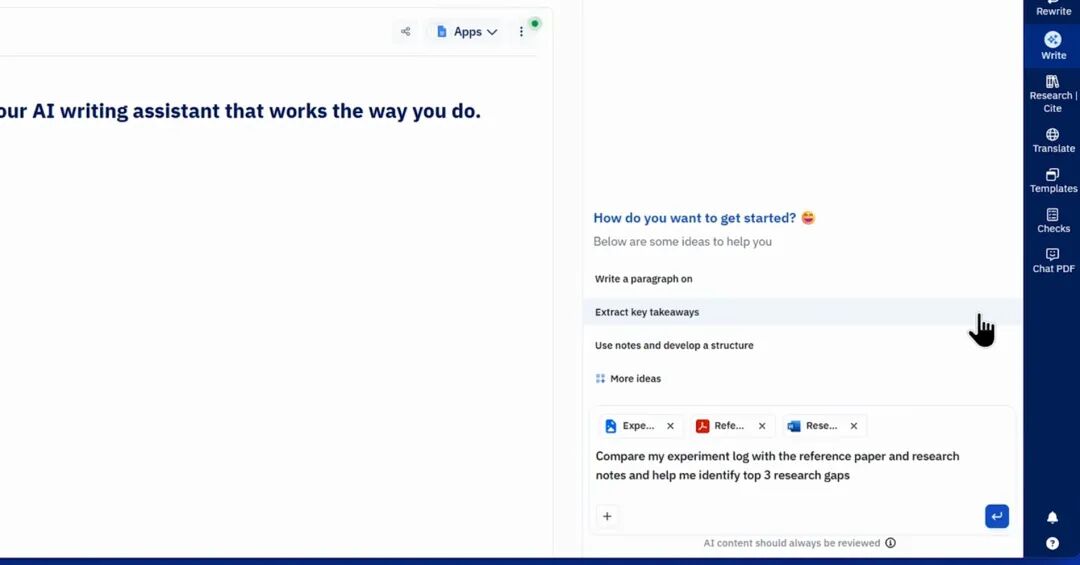This screenshot has width=1080, height=565.
Task: Open the Rewrite tool in sidebar
Action: (x=1053, y=8)
